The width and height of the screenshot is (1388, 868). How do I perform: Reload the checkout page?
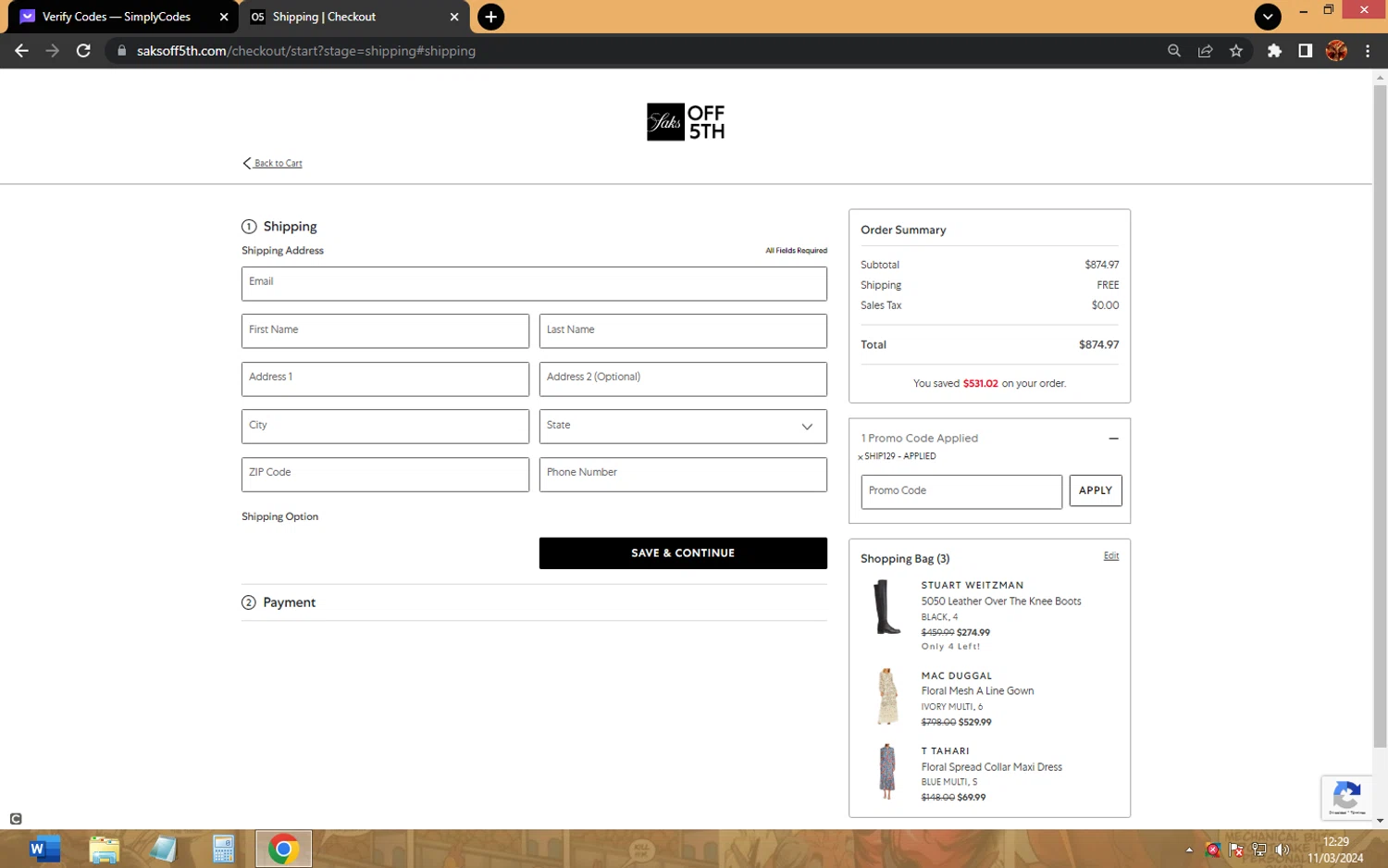(83, 51)
